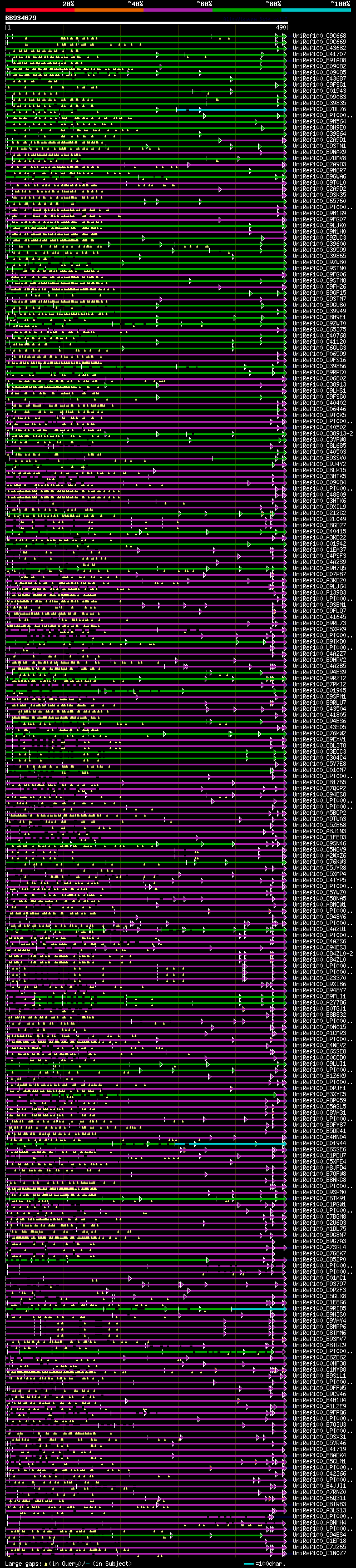Viewport: 356px width, 1568px height.
Task: Select the UniRef100_Q9ZUC3 label
Action: click(x=319, y=238)
